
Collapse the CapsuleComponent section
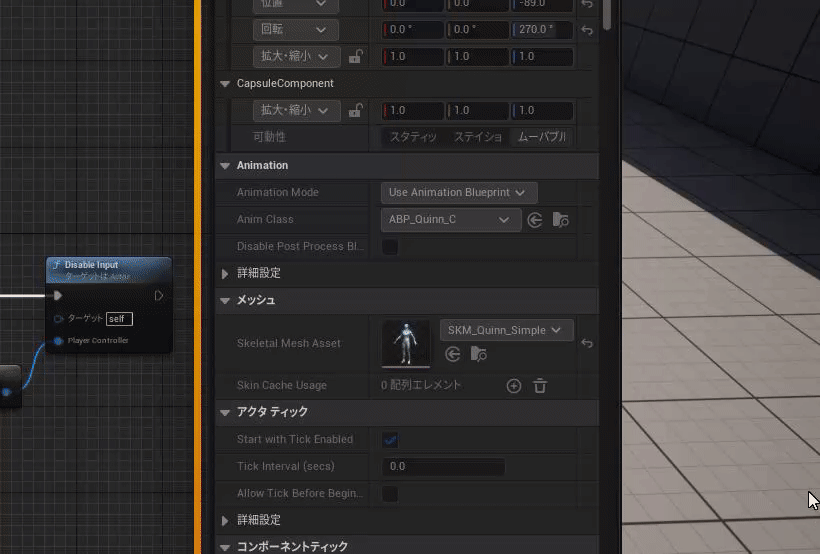(225, 84)
